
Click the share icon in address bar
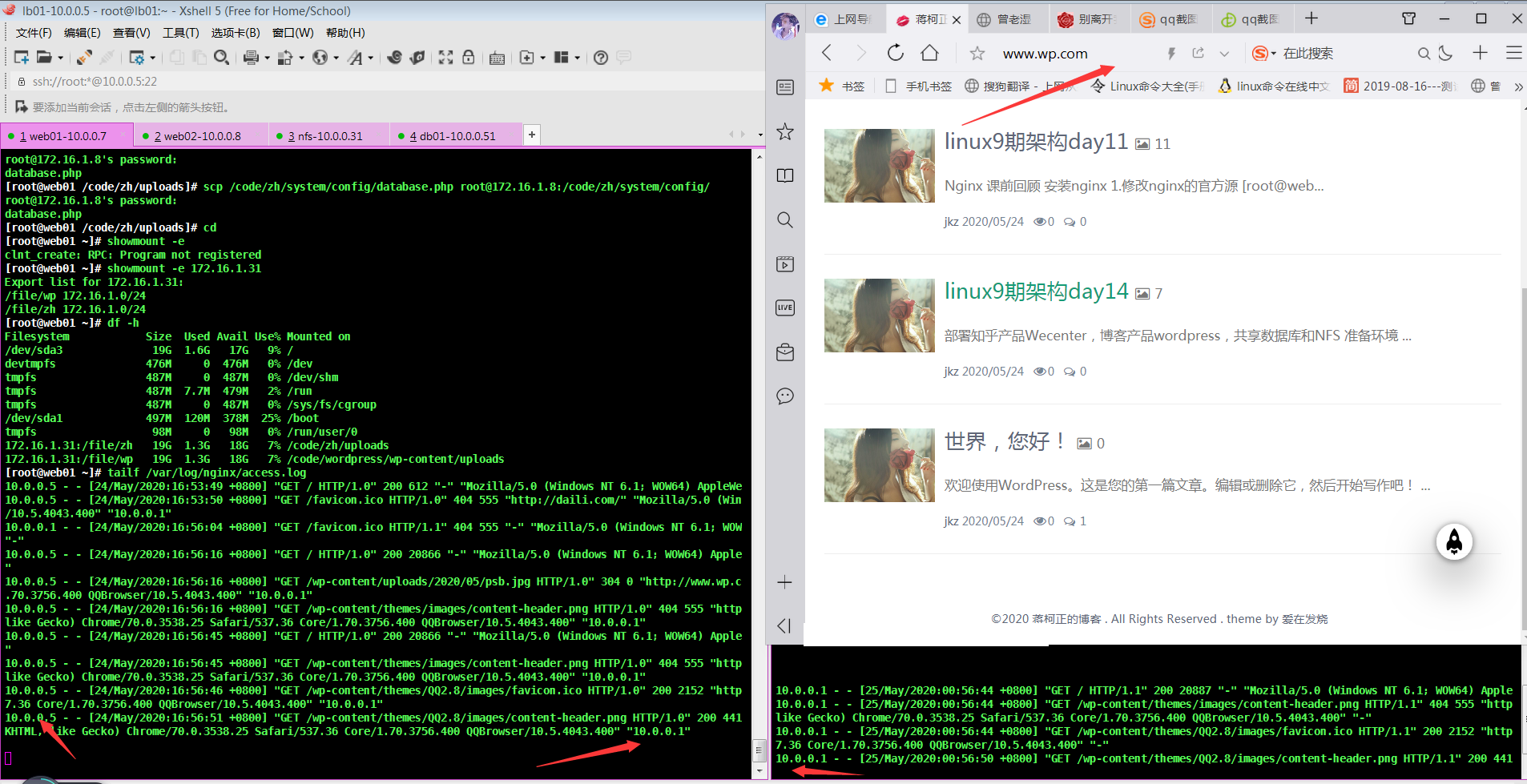[x=1199, y=53]
